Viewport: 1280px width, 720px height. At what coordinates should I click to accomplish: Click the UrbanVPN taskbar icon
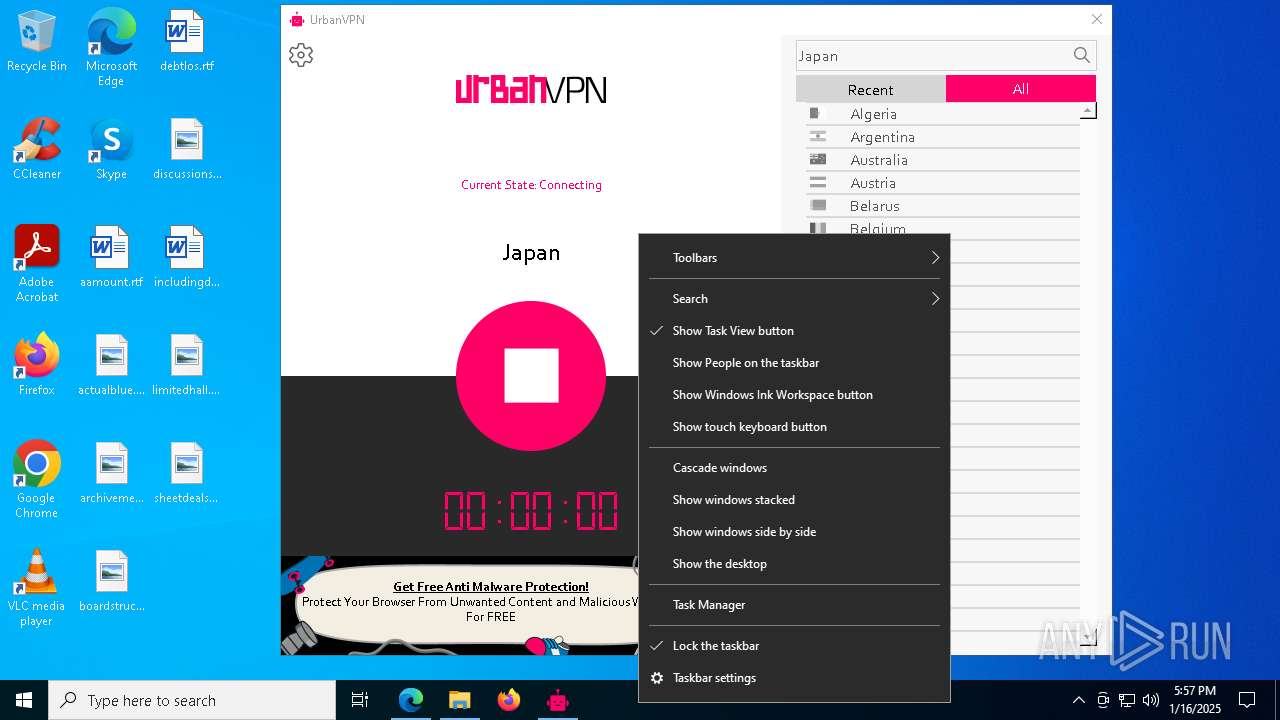(557, 700)
